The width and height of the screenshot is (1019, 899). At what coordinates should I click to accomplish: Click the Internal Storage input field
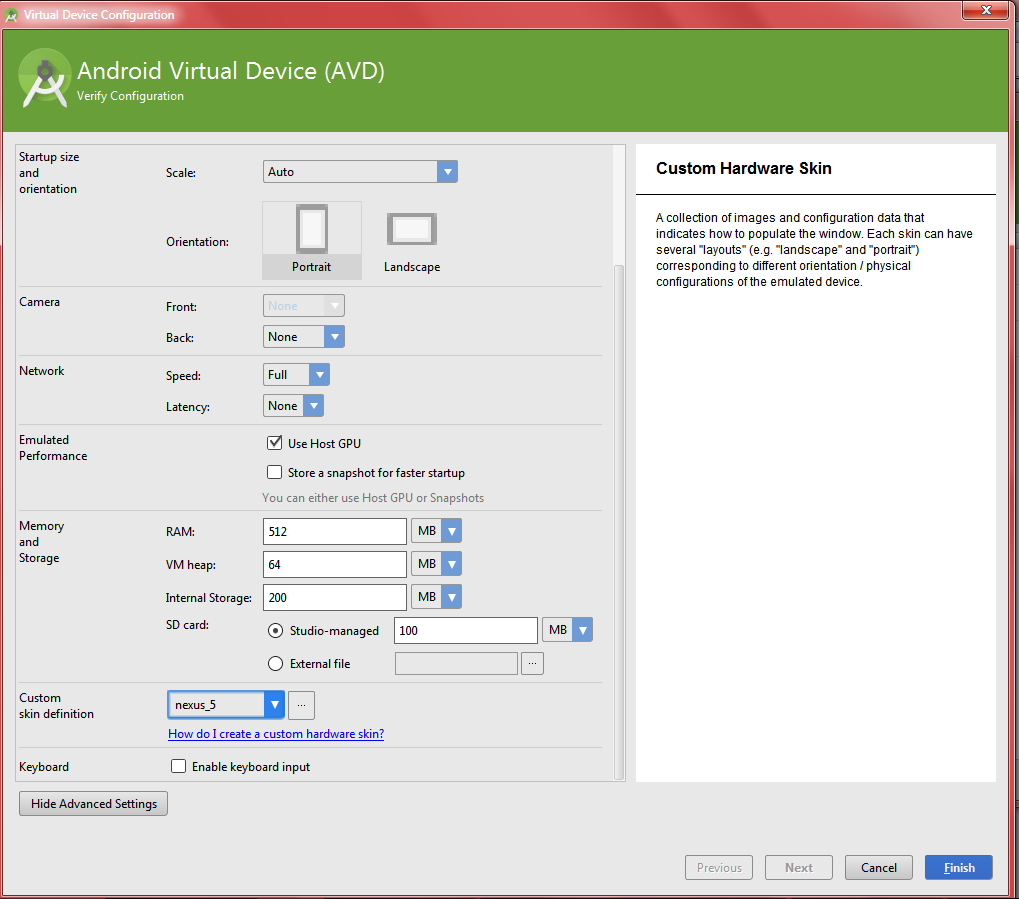coord(335,597)
